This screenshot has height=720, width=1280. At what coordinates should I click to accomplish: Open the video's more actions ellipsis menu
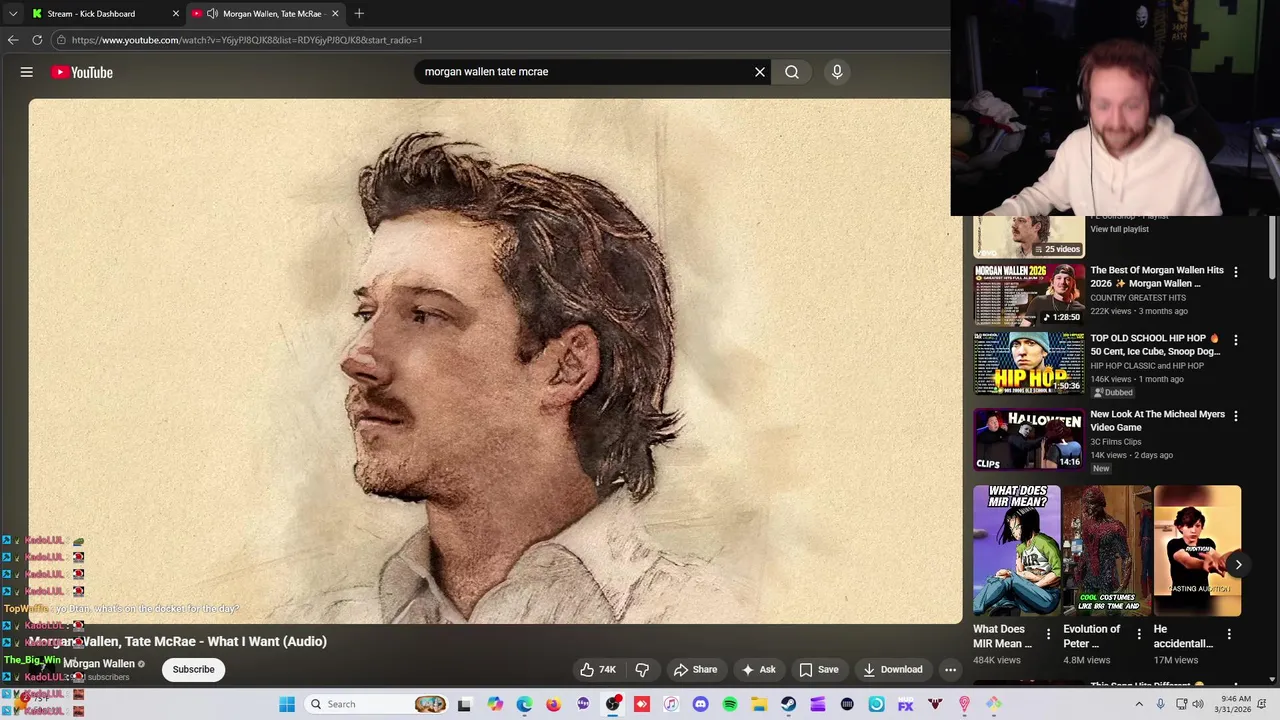click(x=951, y=670)
